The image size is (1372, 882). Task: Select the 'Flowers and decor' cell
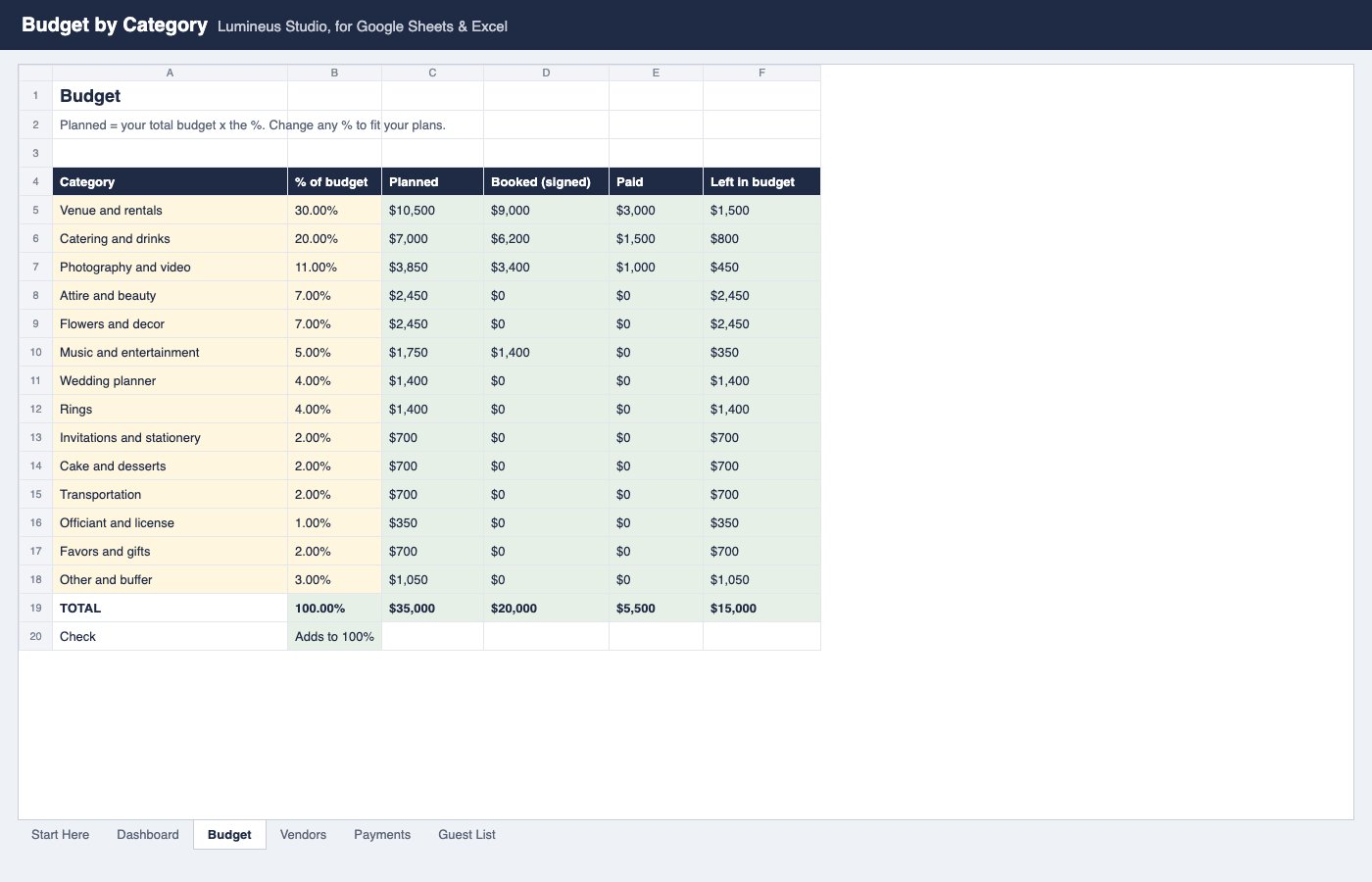[170, 324]
